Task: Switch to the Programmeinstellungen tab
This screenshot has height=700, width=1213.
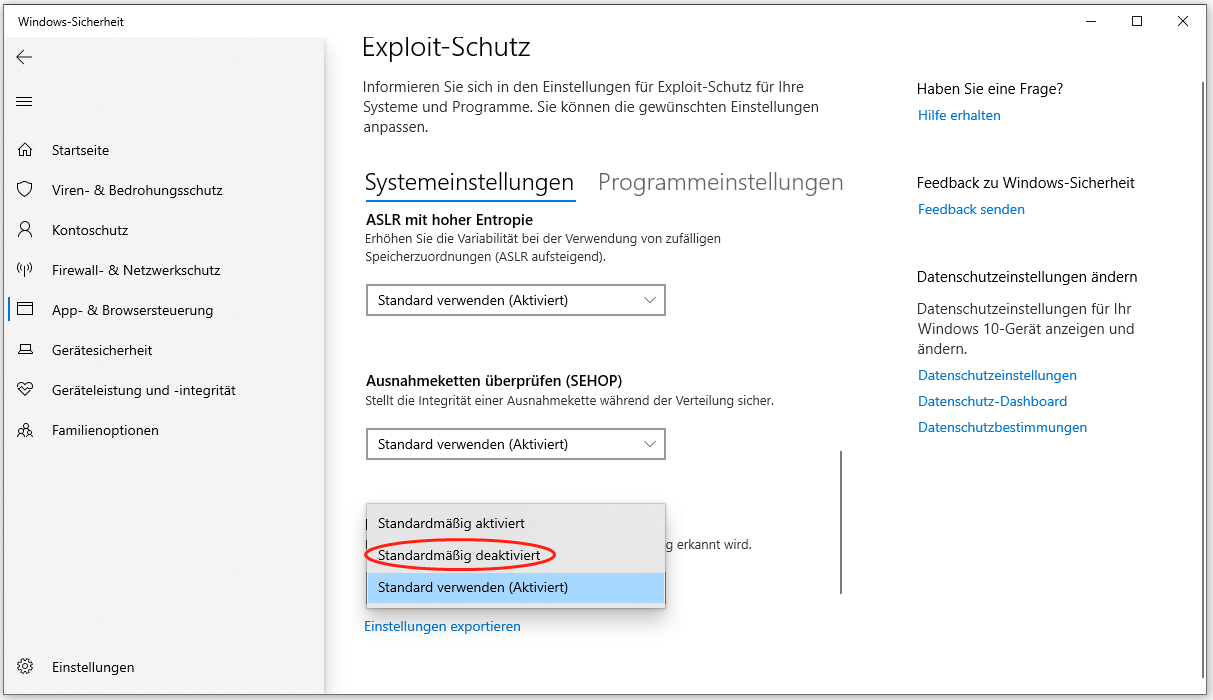Action: click(x=720, y=183)
